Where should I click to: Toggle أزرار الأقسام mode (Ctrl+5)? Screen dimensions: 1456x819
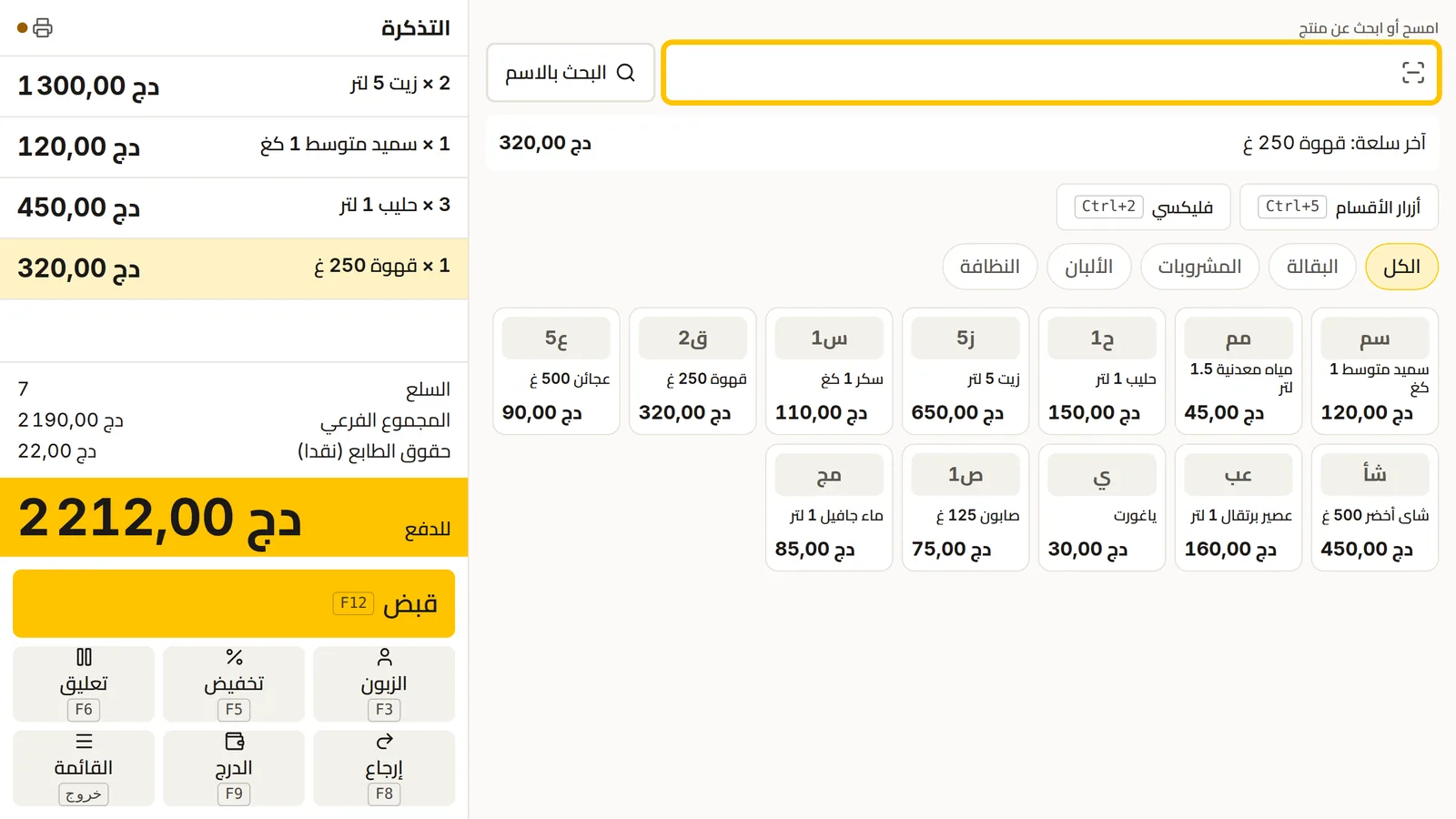tap(1340, 207)
